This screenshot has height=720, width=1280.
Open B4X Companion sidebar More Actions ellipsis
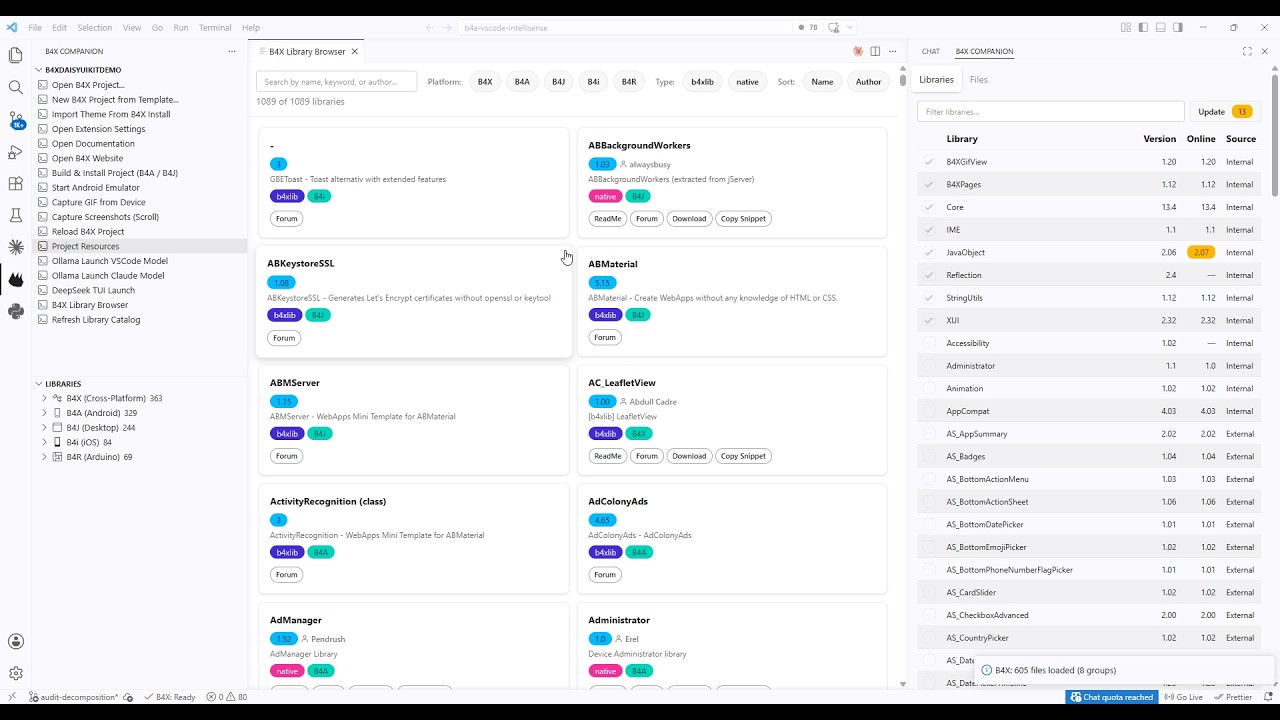[x=232, y=51]
